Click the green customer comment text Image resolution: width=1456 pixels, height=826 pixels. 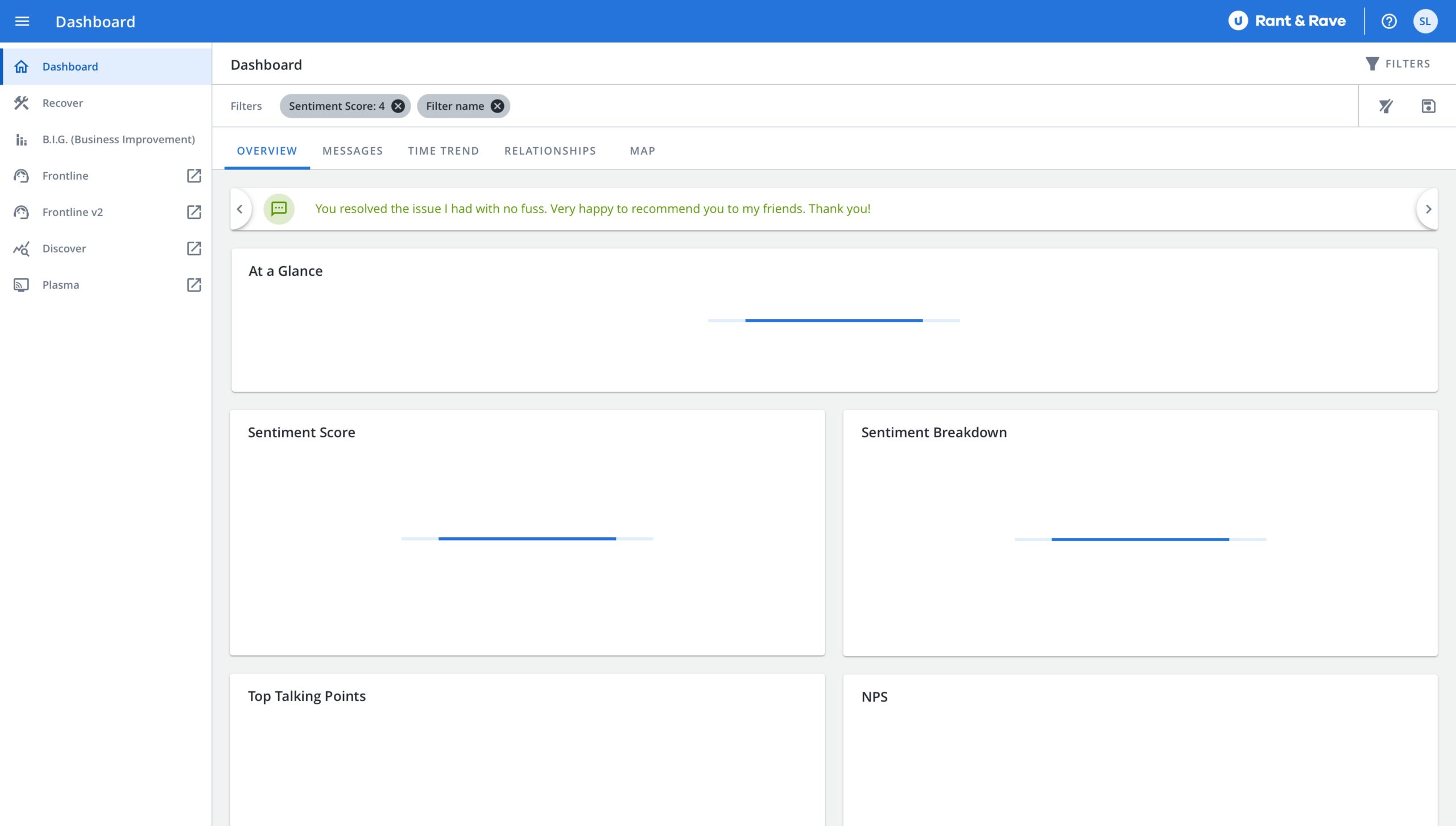point(593,209)
